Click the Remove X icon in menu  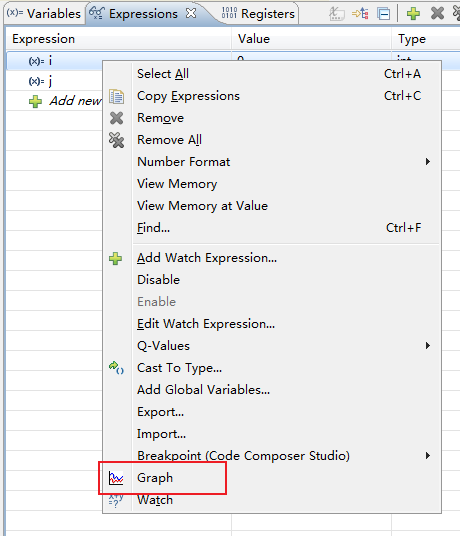116,118
